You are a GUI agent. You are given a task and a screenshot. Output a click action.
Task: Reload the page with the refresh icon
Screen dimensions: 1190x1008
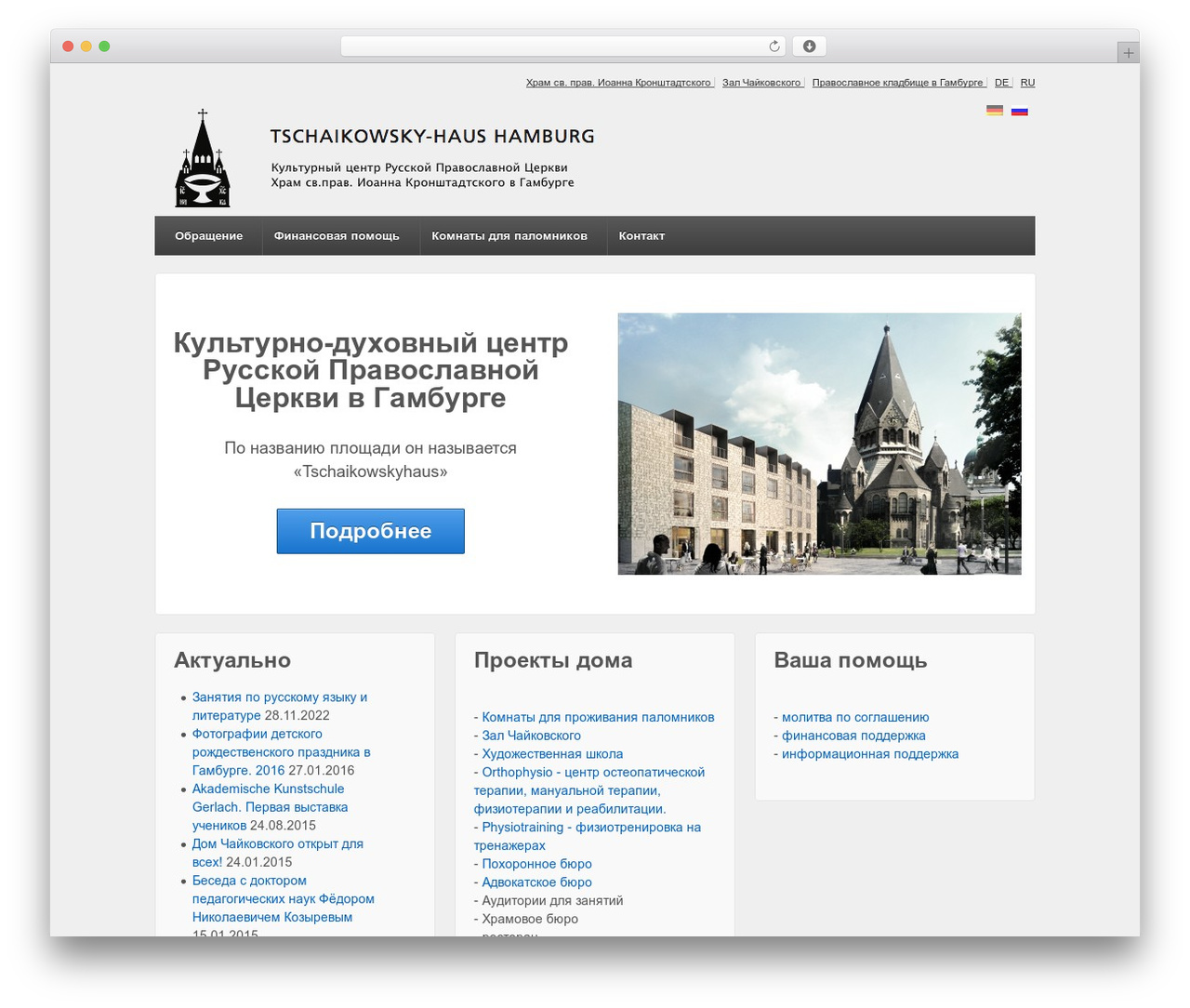(x=774, y=46)
